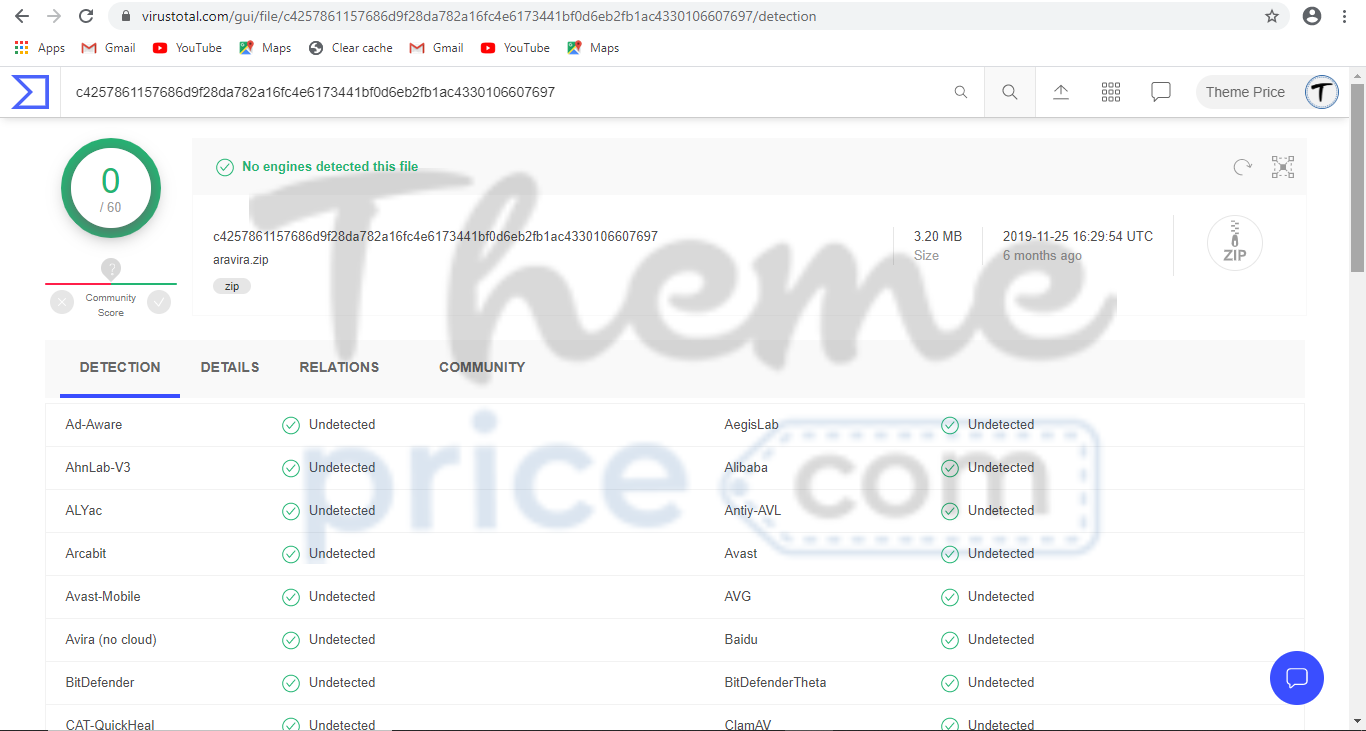
Task: Click the zip tag chip
Action: pos(232,286)
